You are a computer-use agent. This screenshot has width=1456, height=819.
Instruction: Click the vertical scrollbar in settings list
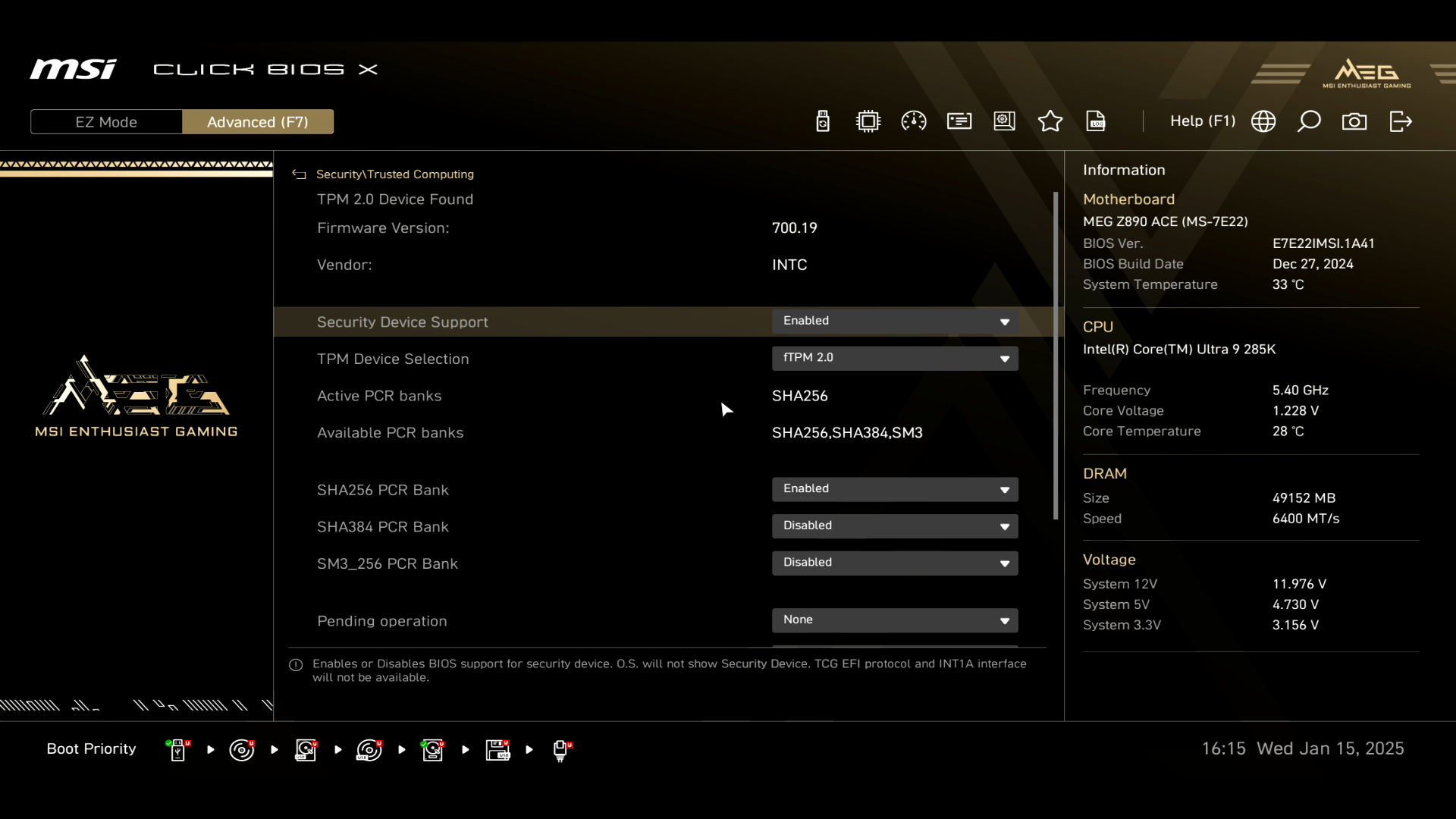[1056, 356]
